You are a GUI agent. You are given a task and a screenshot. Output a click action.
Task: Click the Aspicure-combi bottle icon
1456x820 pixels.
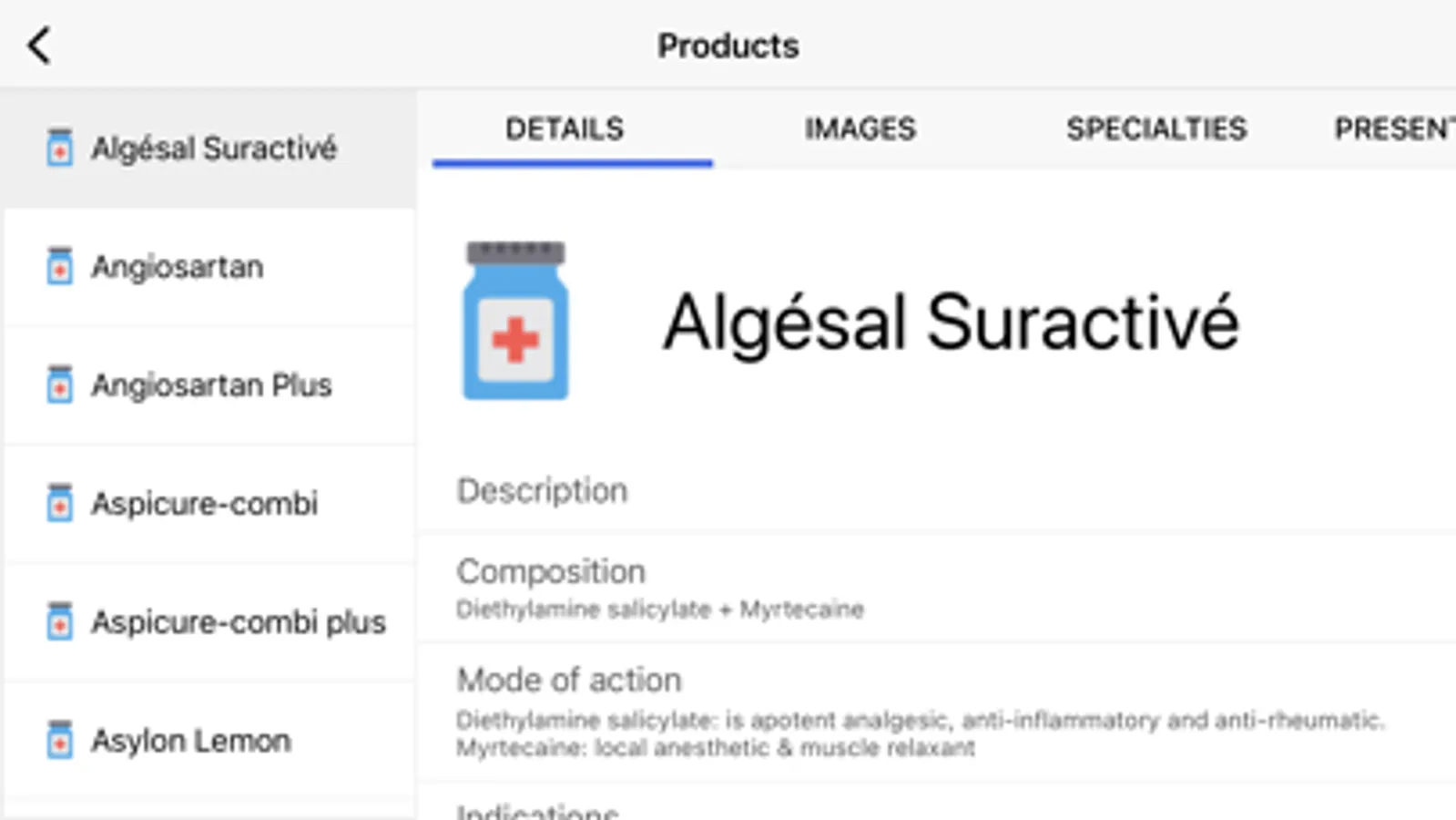click(x=60, y=503)
